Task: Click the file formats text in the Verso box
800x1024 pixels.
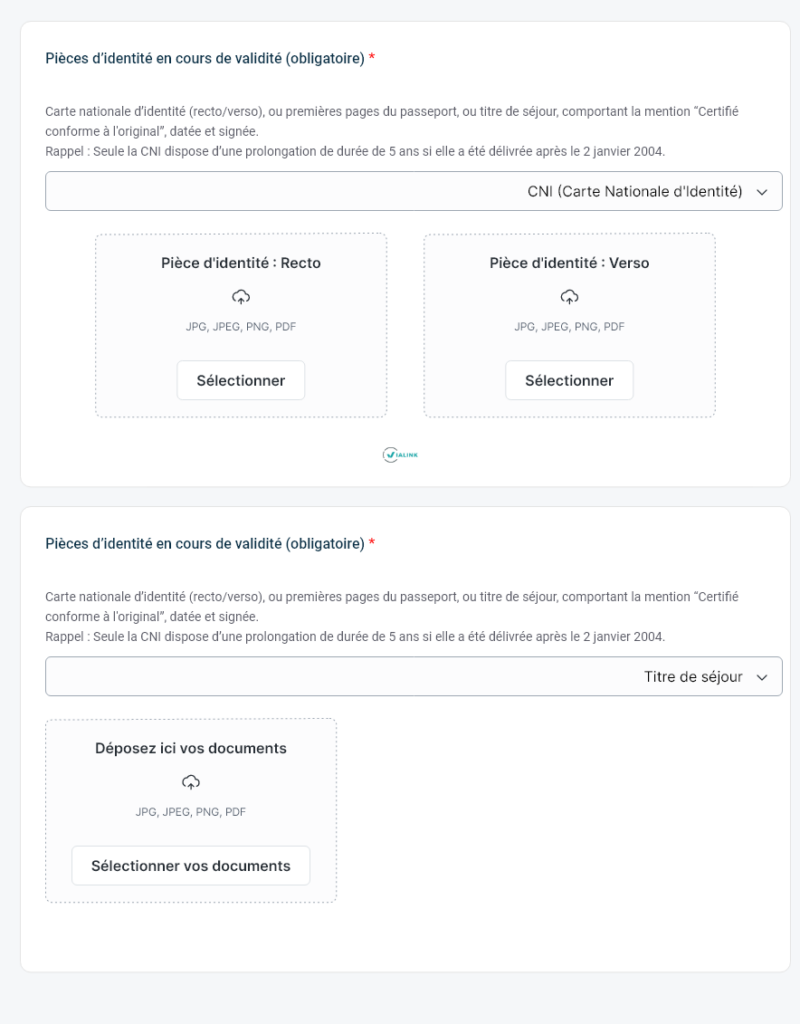Action: point(569,327)
